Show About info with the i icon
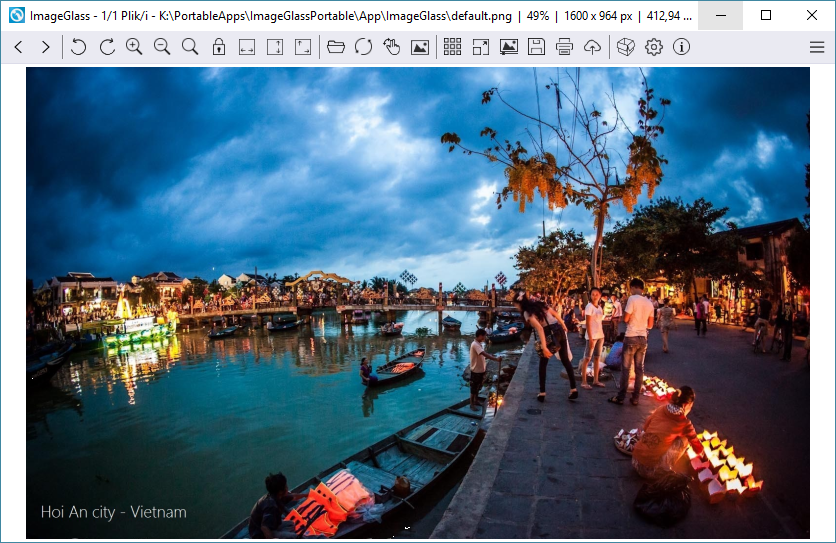836x543 pixels. (682, 47)
